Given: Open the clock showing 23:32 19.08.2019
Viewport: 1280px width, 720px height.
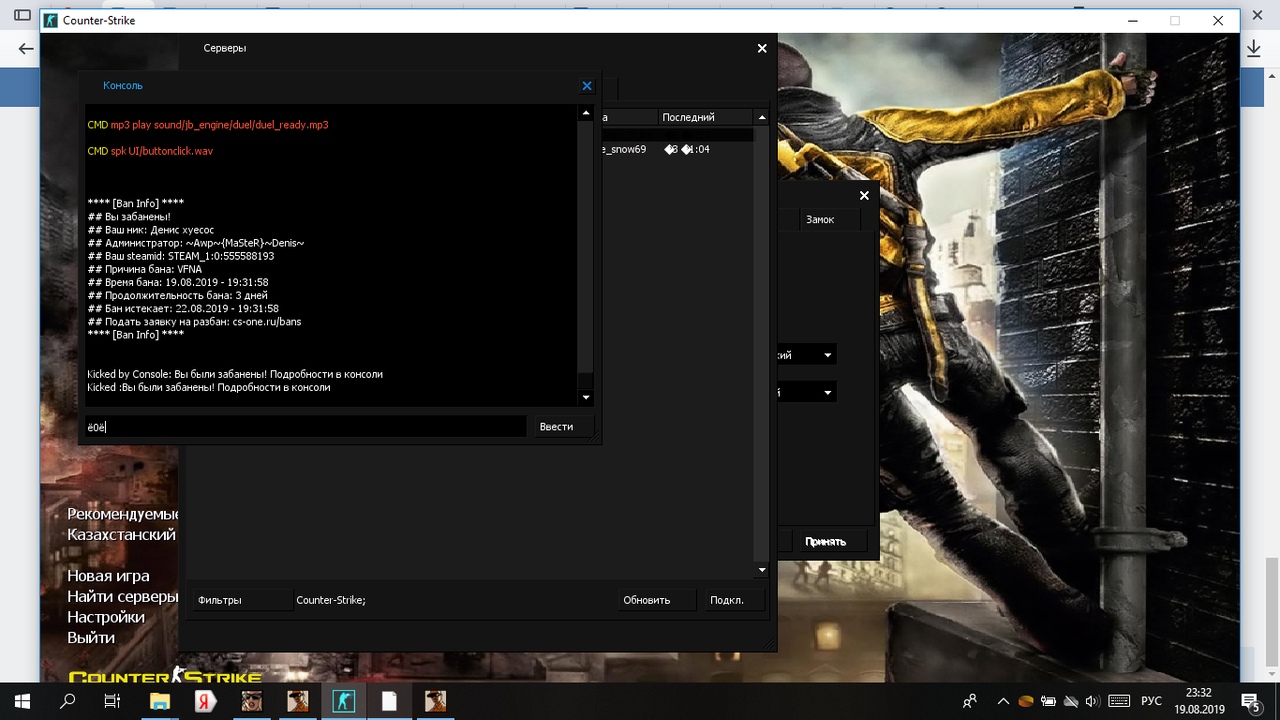Looking at the screenshot, I should (1198, 701).
